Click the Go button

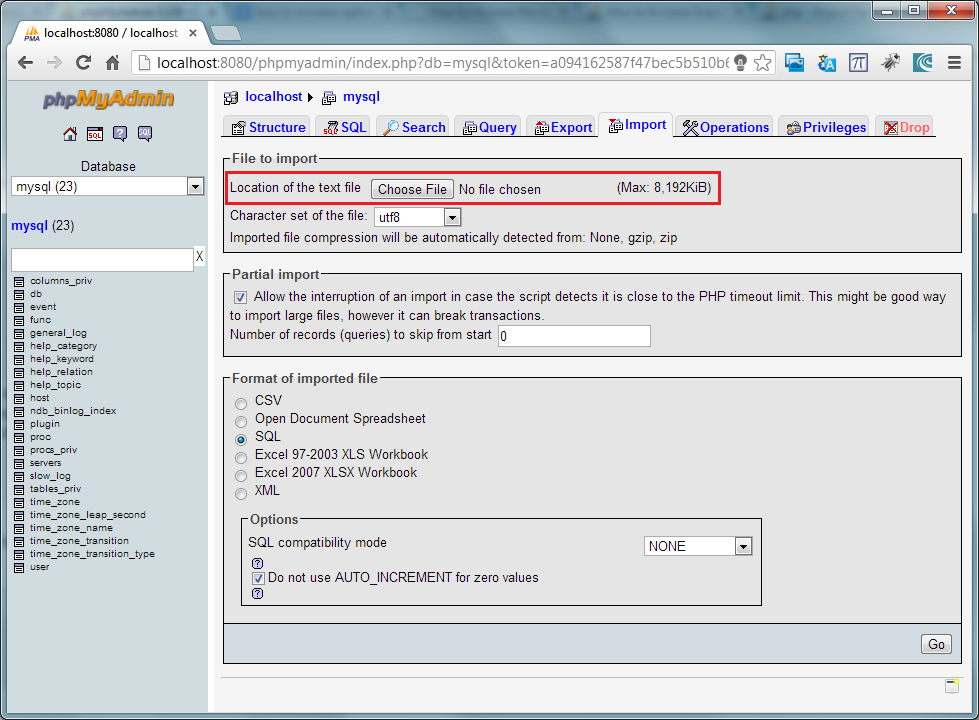pos(936,644)
